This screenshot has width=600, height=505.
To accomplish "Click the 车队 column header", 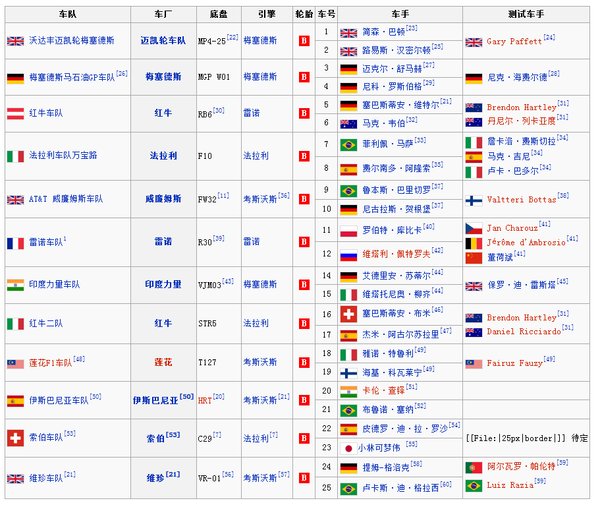I will 67,15.
